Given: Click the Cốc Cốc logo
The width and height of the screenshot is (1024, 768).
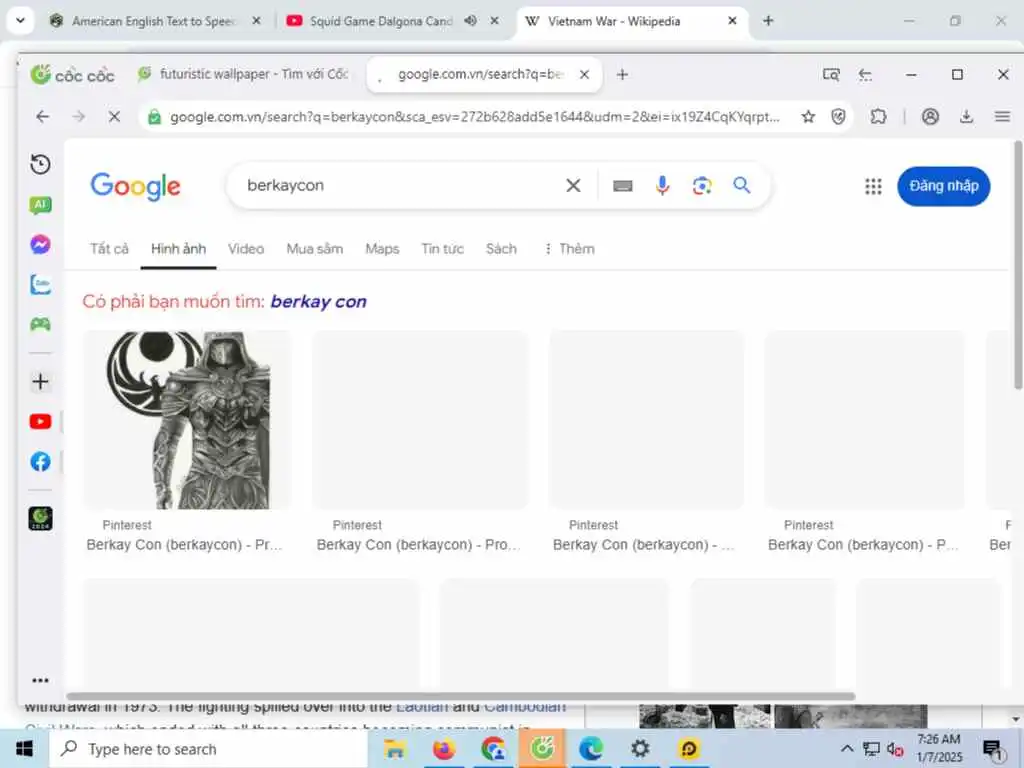Looking at the screenshot, I should click(x=72, y=74).
